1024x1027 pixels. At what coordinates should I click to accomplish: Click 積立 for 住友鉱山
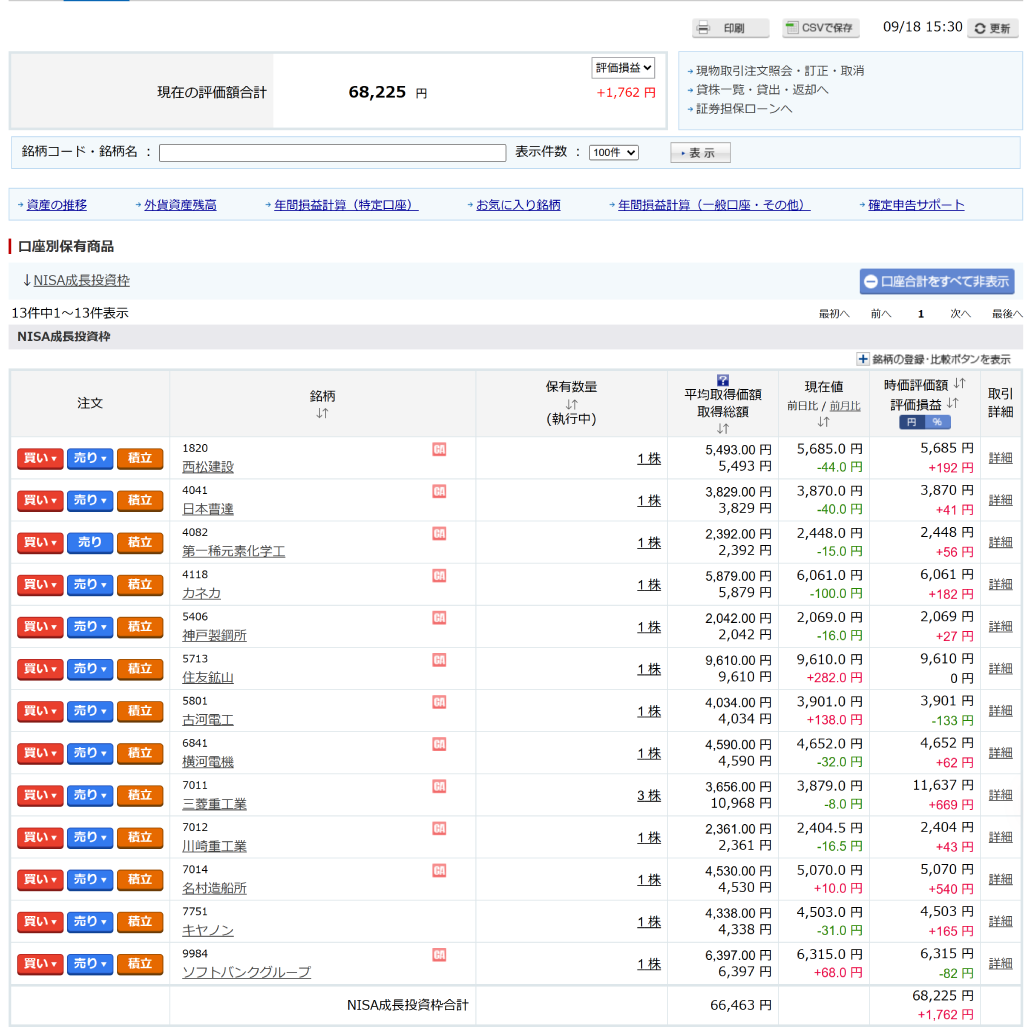pos(140,669)
